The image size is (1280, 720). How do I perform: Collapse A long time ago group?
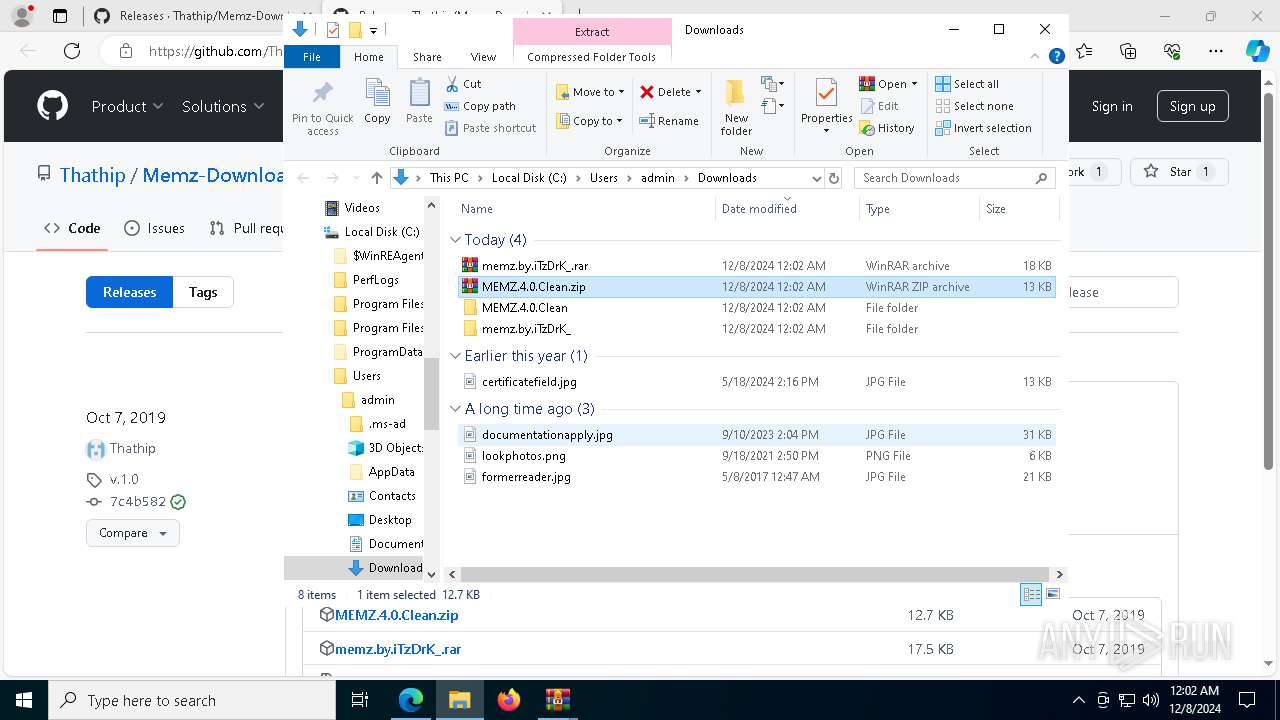tap(456, 409)
